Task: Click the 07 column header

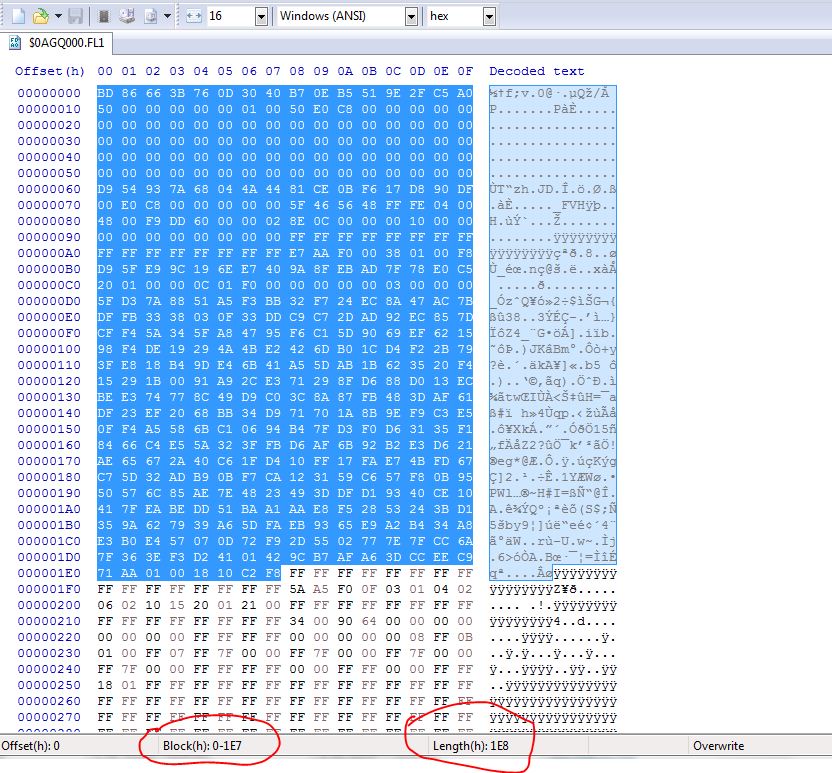Action: pos(273,71)
